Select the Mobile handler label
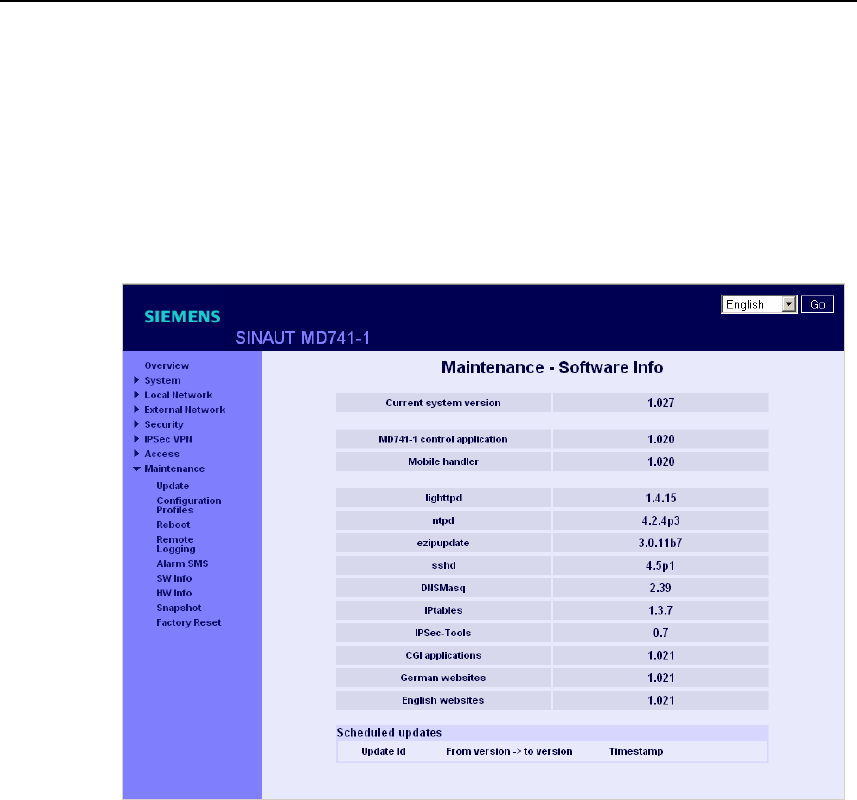857x800 pixels. click(443, 462)
